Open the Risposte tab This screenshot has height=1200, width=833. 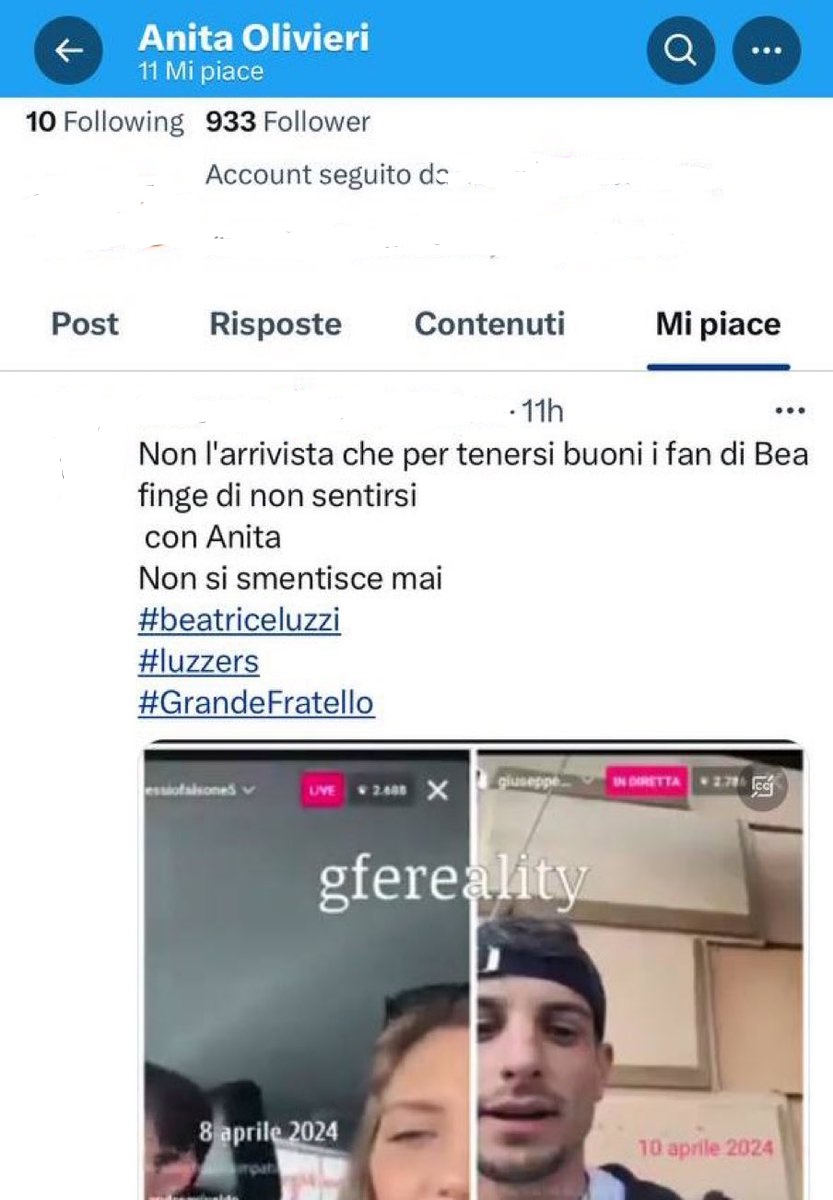tap(275, 324)
